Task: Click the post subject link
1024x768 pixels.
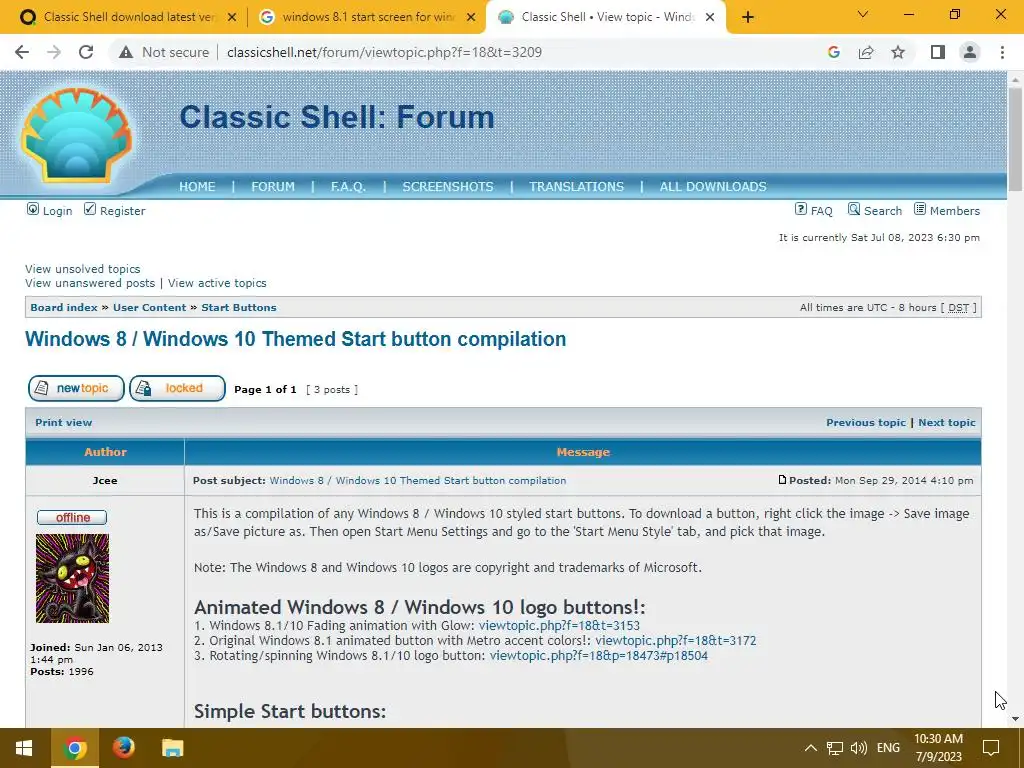Action: tap(418, 481)
